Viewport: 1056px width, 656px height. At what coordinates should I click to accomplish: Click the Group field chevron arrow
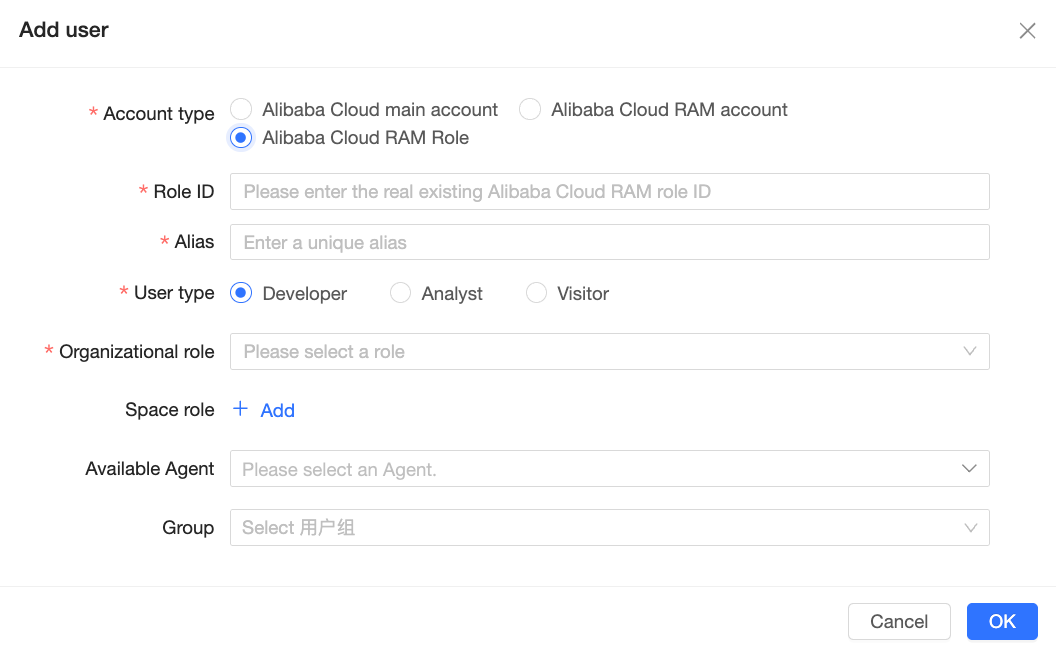pos(970,527)
